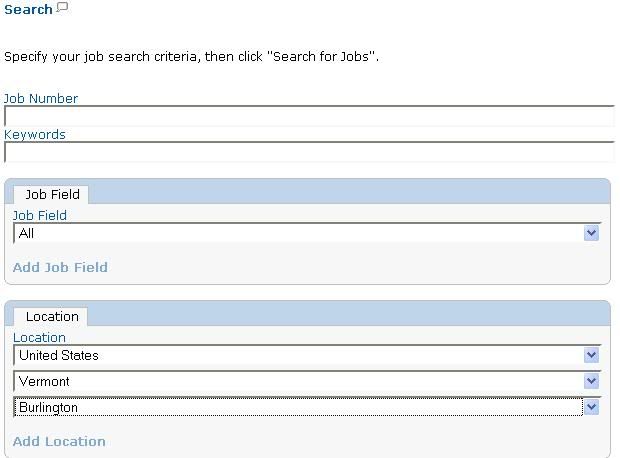Image resolution: width=620 pixels, height=458 pixels.
Task: Click the arrow button of the All combo box
Action: coord(591,233)
